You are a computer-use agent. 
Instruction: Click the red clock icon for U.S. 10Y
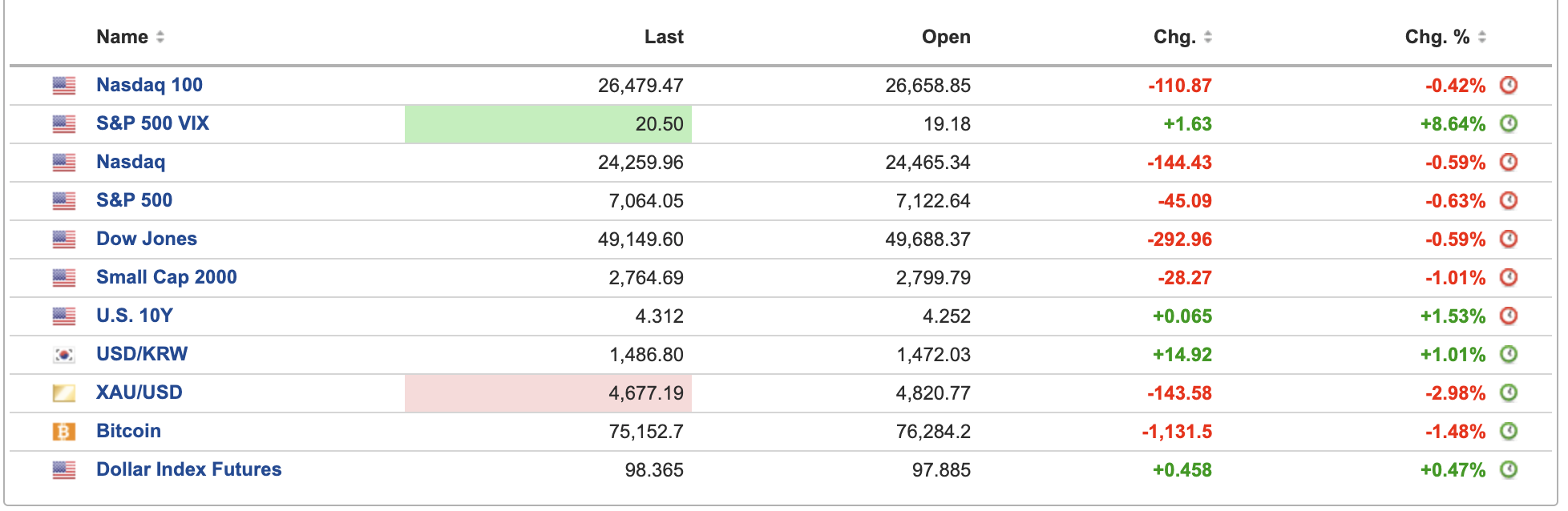click(1508, 316)
